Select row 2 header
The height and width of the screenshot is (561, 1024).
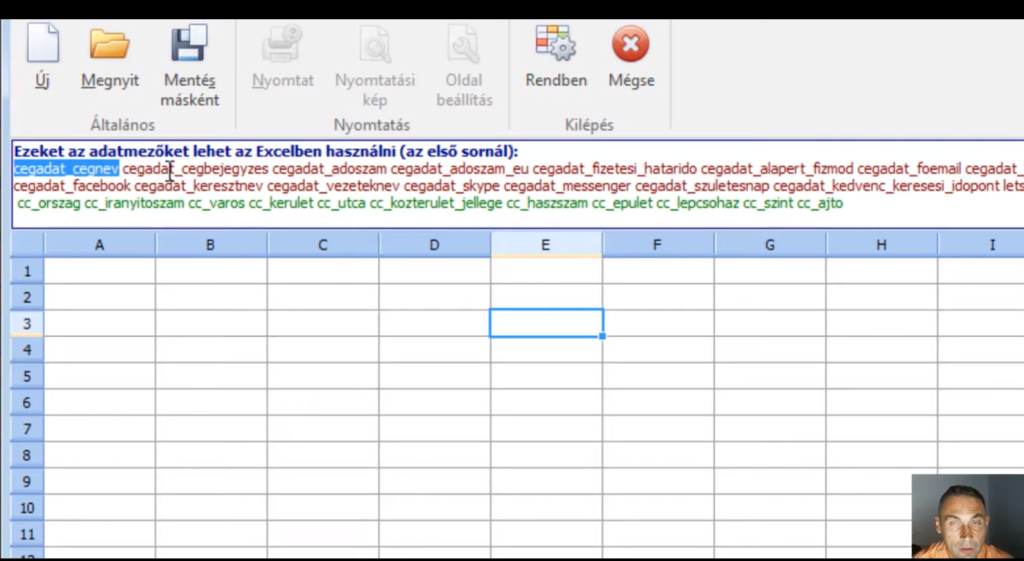tap(27, 297)
